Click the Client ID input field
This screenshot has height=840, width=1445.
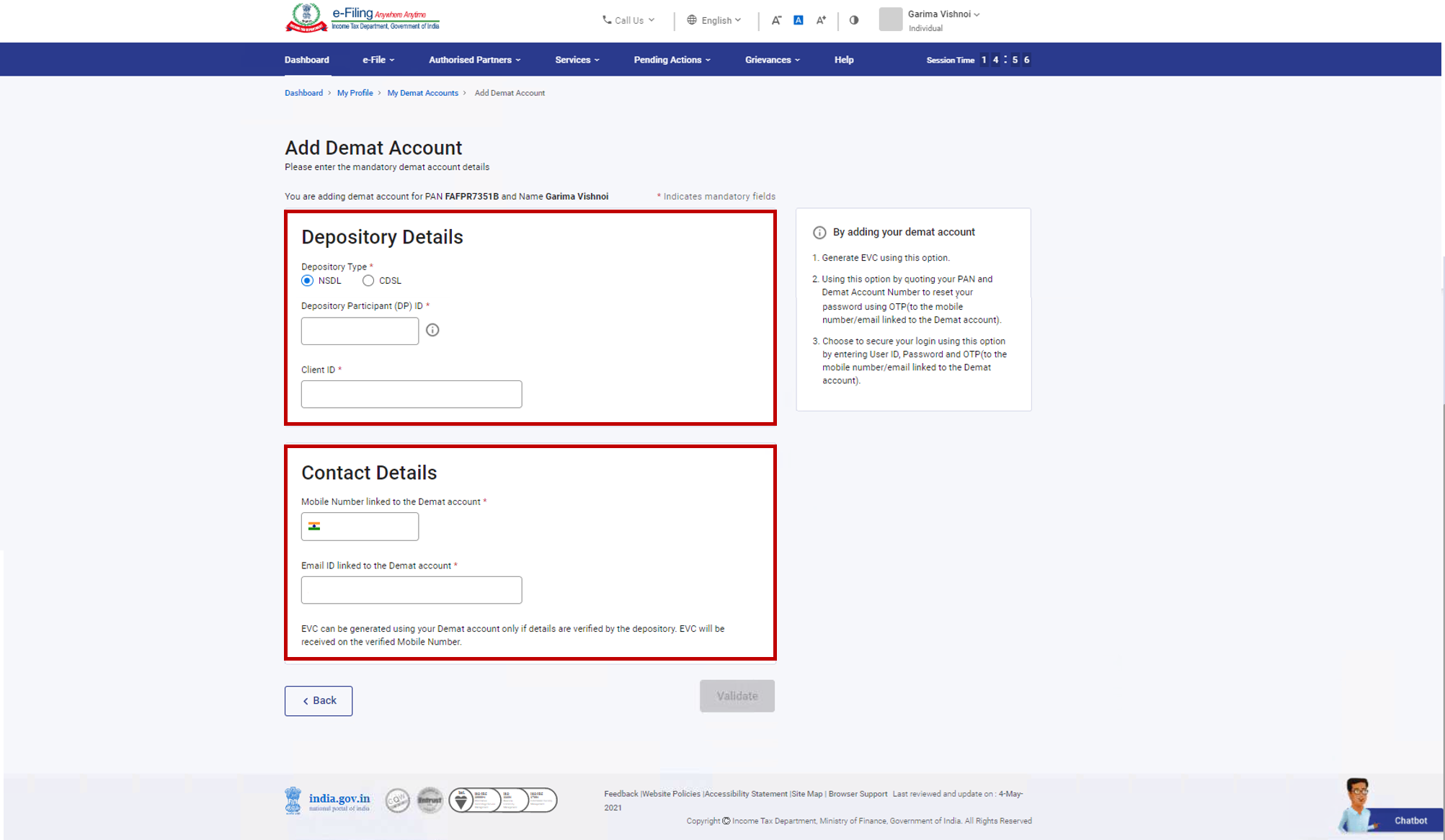point(411,393)
